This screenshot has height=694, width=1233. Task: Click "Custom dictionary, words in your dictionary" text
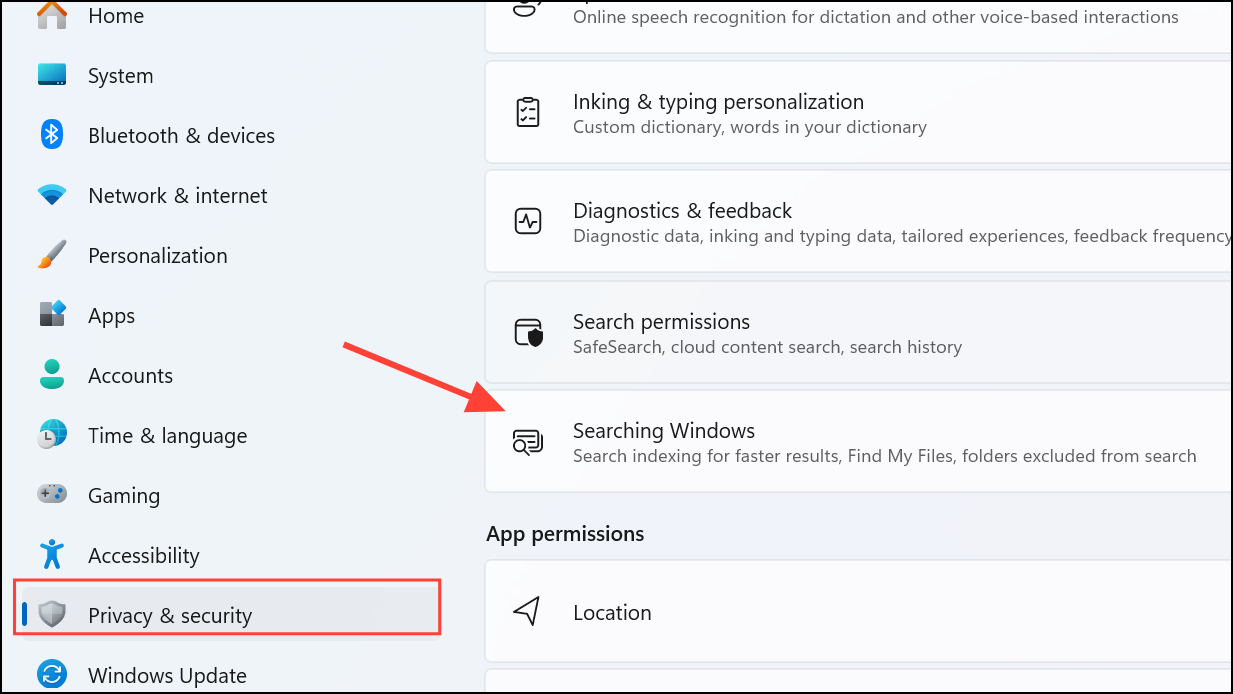(750, 127)
